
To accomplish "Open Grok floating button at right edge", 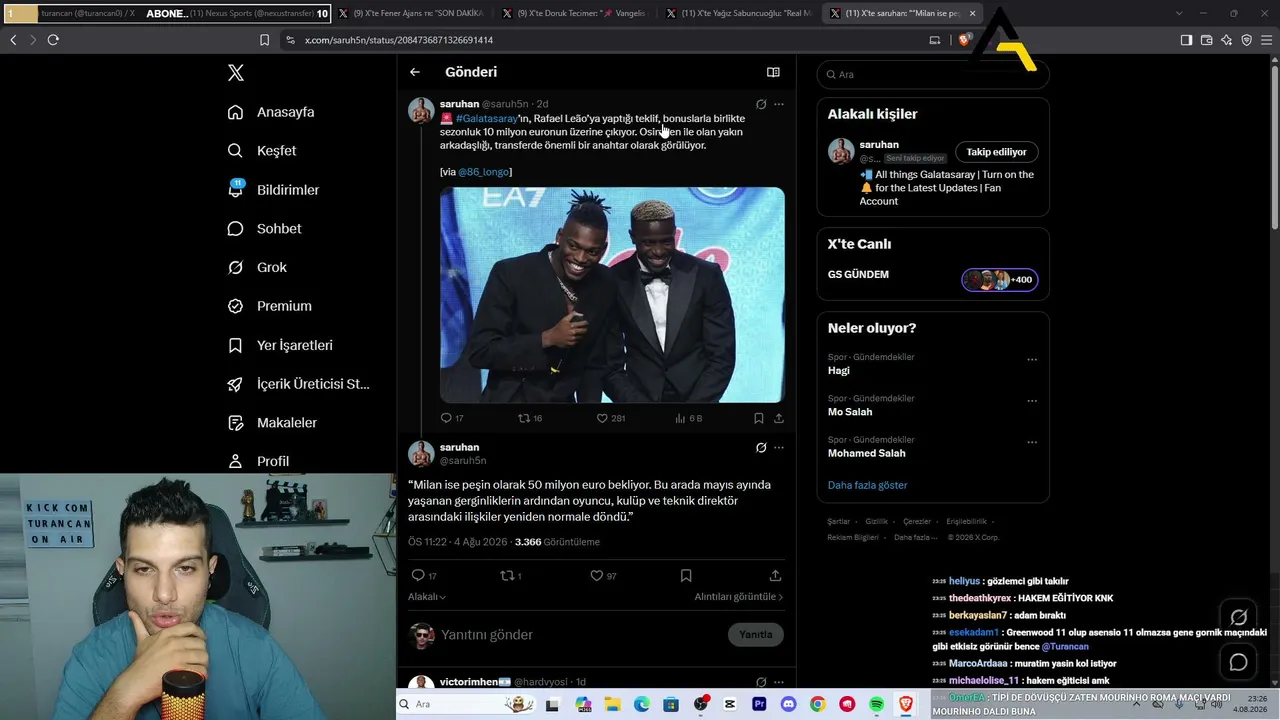I will tap(1238, 617).
